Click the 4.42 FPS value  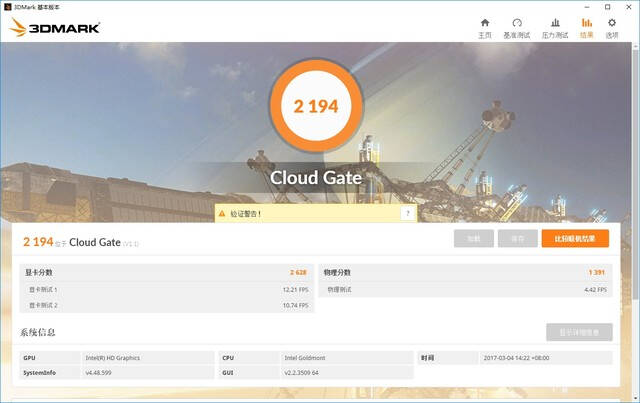596,289
